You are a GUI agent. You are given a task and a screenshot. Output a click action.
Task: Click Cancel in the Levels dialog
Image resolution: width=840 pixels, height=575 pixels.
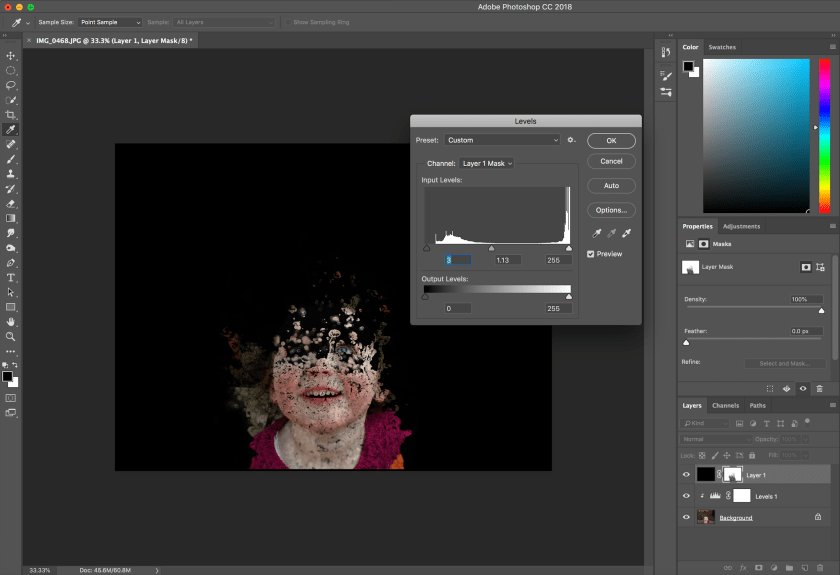click(x=611, y=161)
